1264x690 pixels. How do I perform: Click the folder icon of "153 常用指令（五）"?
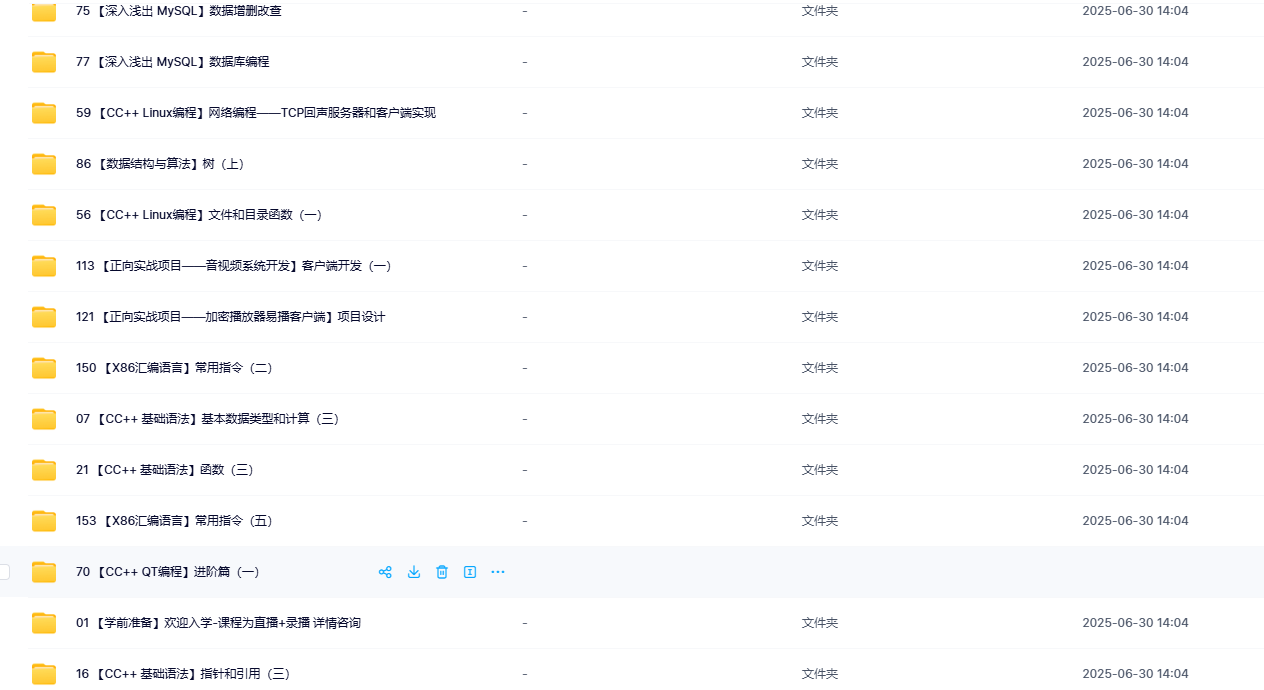pos(43,520)
